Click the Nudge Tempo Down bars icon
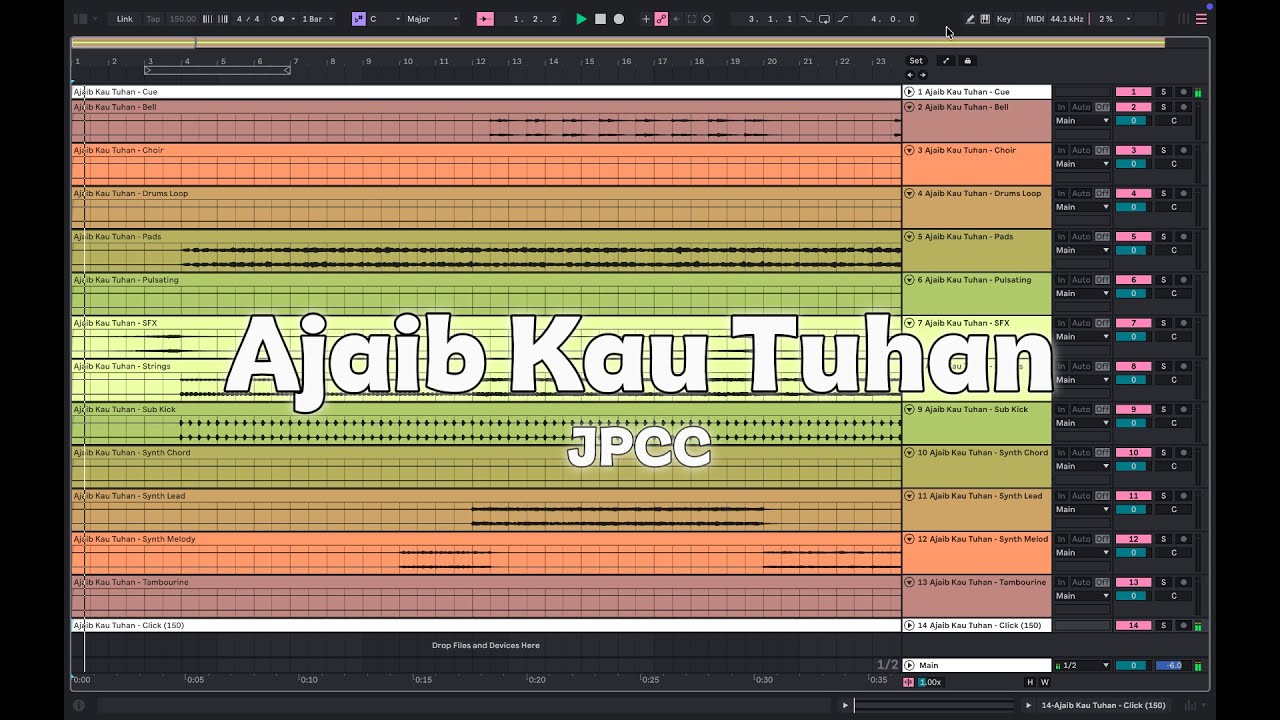This screenshot has width=1280, height=720. 208,19
